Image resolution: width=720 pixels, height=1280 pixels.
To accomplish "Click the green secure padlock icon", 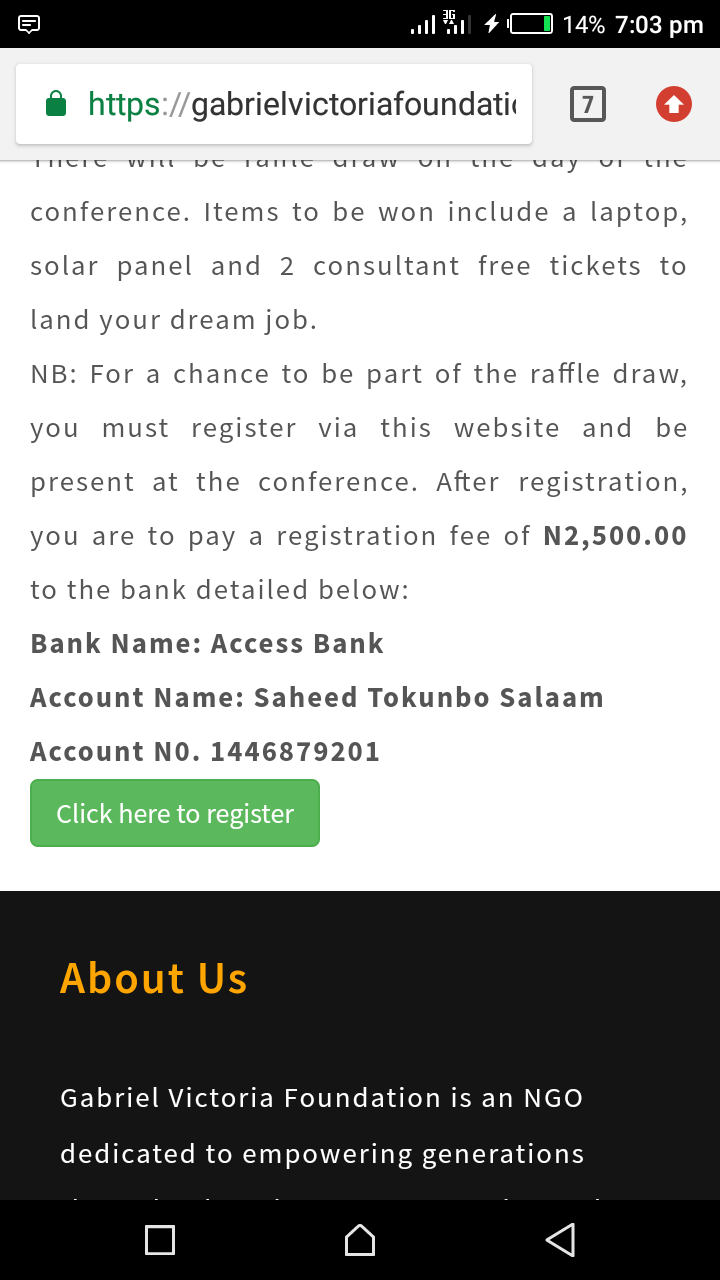I will pos(57,104).
